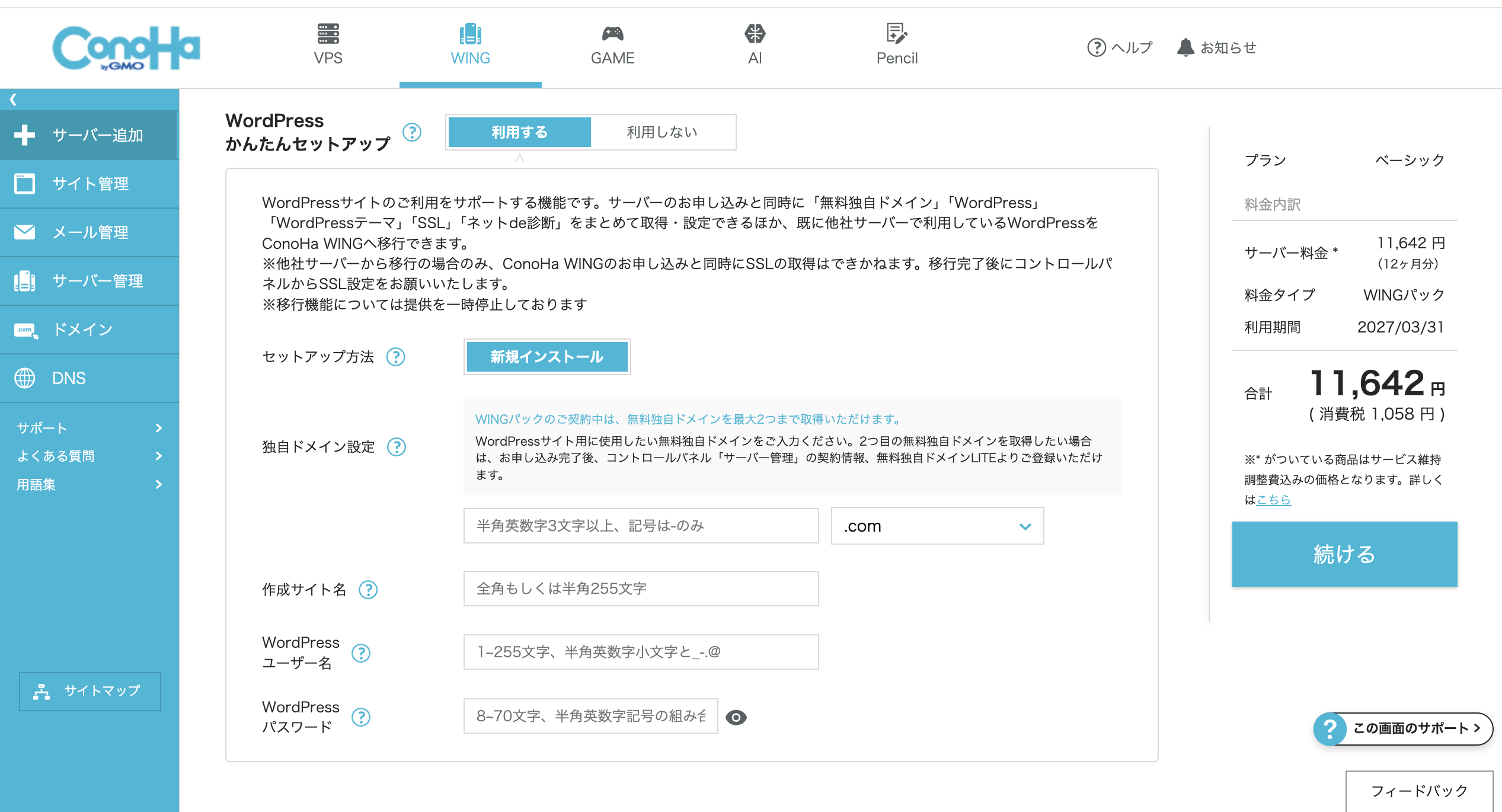Open the .com domain extension dropdown
The image size is (1502, 812).
click(937, 526)
